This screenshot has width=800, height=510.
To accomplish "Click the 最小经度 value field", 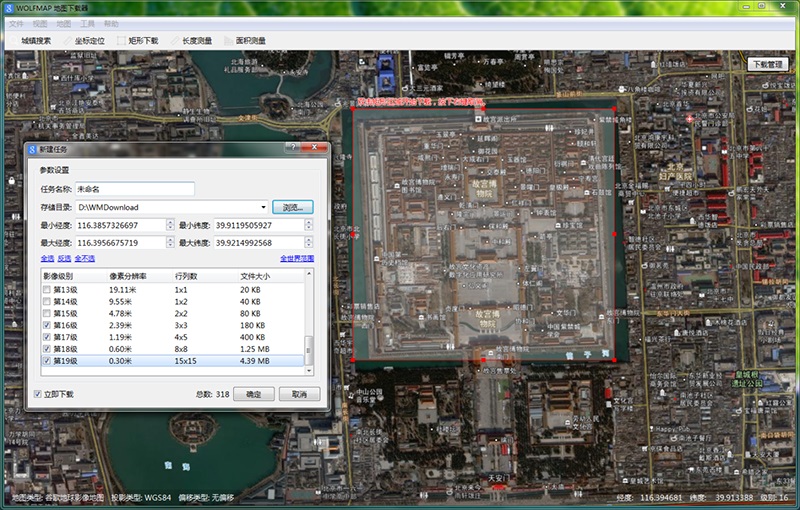I will [x=120, y=225].
